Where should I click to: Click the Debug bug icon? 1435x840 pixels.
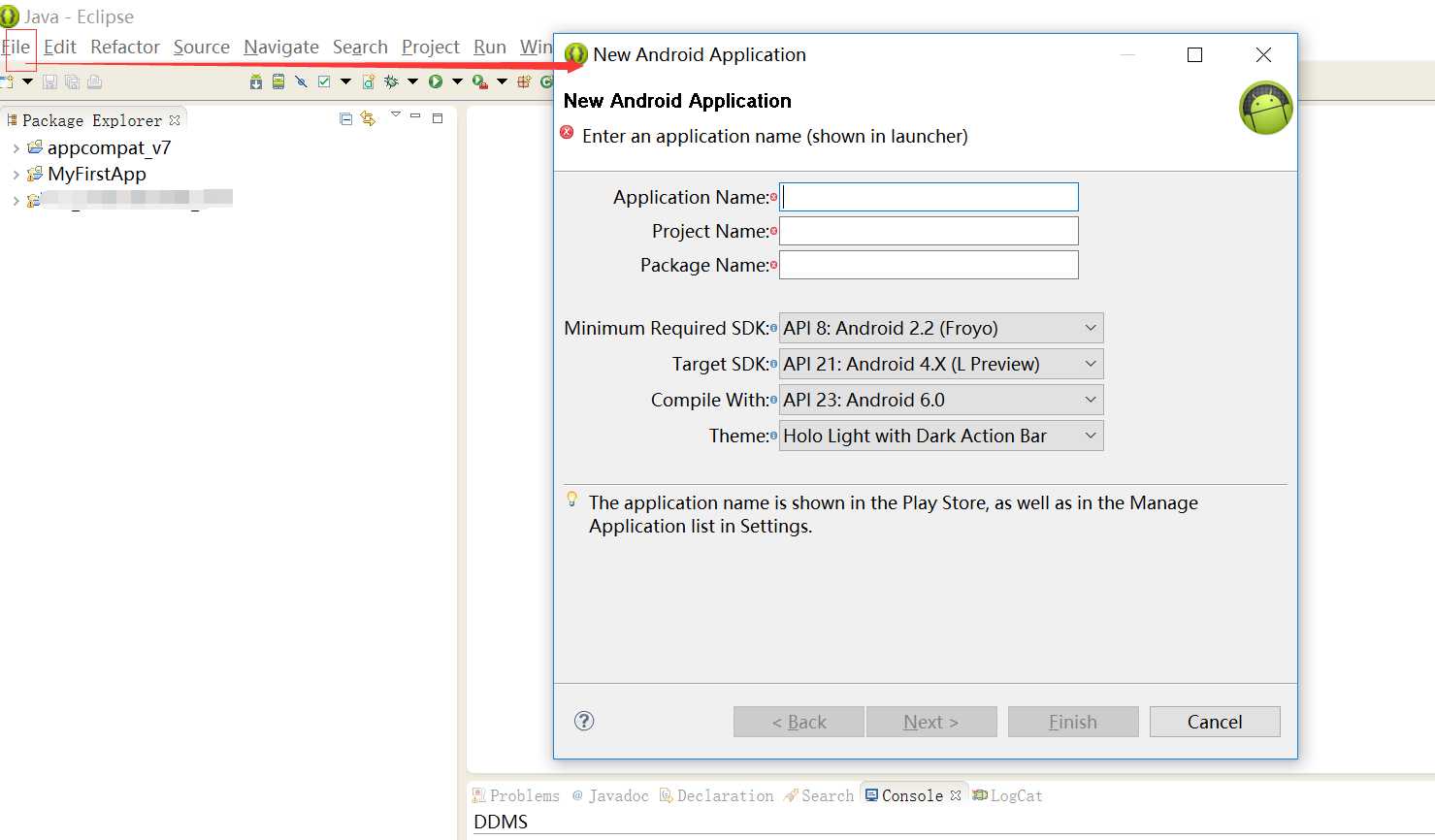(391, 82)
